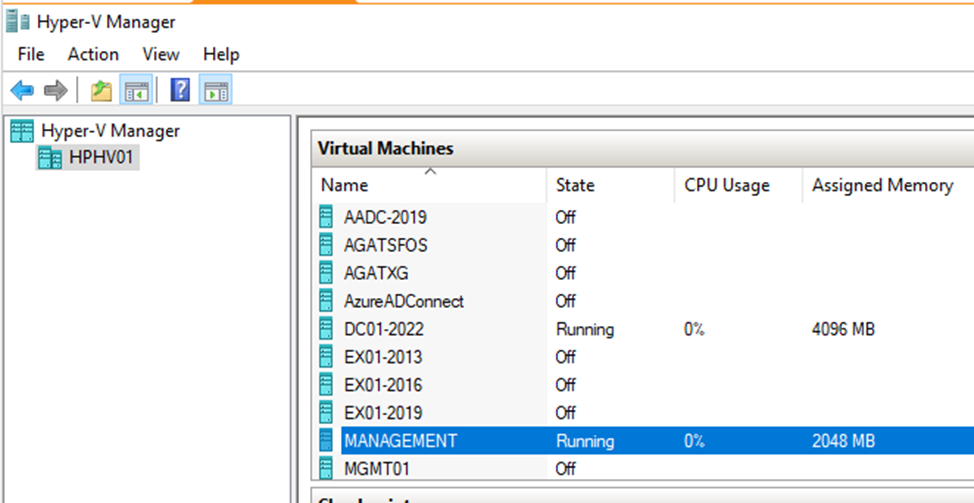
Task: Click the AADC-2019 virtual machine icon
Action: [x=326, y=217]
